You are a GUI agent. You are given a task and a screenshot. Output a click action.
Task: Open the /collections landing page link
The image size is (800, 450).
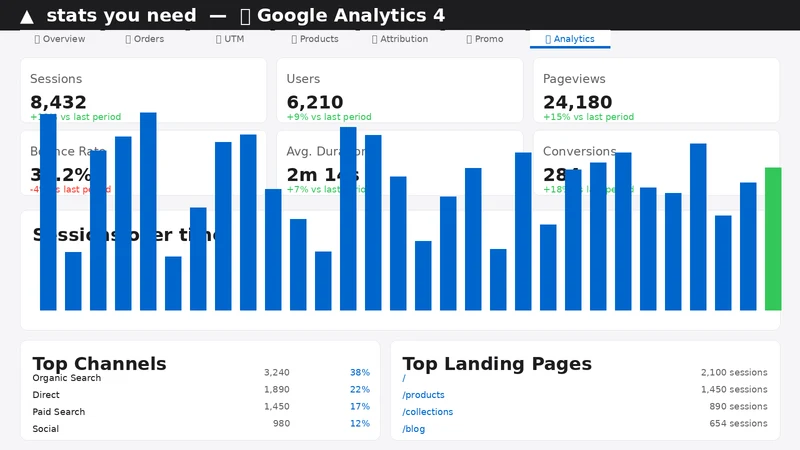tap(427, 412)
